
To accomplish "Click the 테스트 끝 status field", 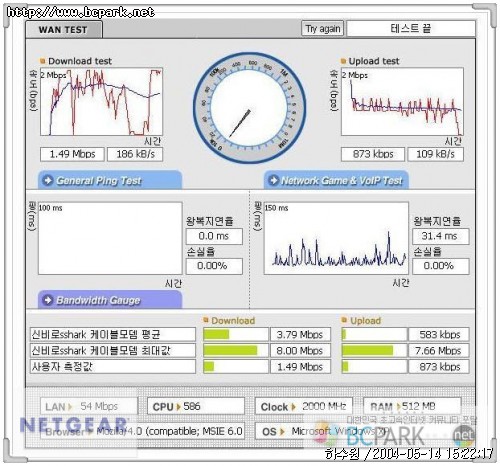I will (411, 28).
